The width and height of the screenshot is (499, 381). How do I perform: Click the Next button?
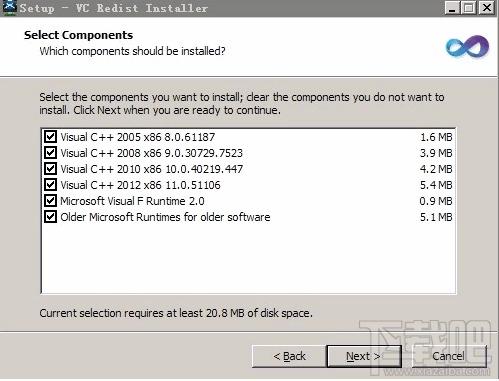[364, 356]
